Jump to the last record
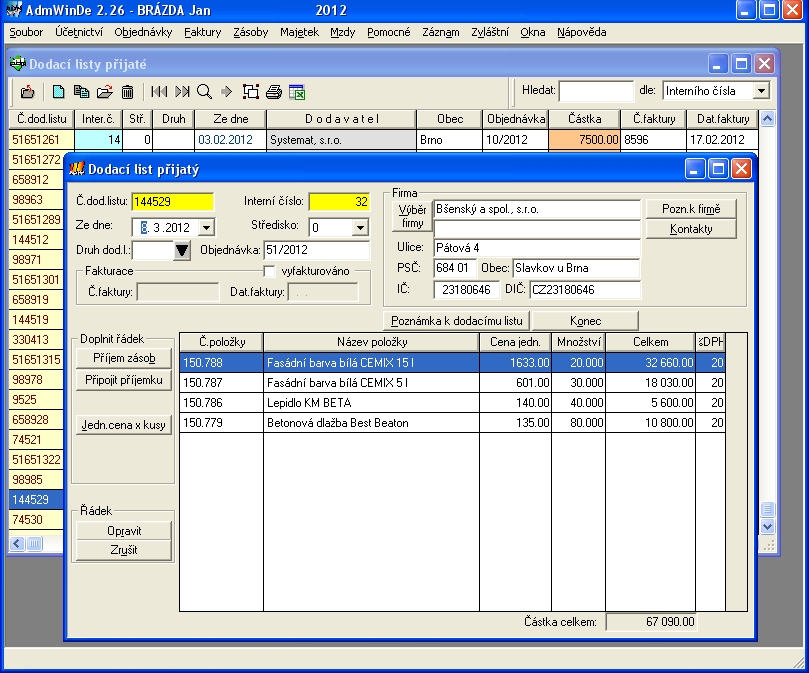Screen dimensions: 809x673 tap(182, 92)
